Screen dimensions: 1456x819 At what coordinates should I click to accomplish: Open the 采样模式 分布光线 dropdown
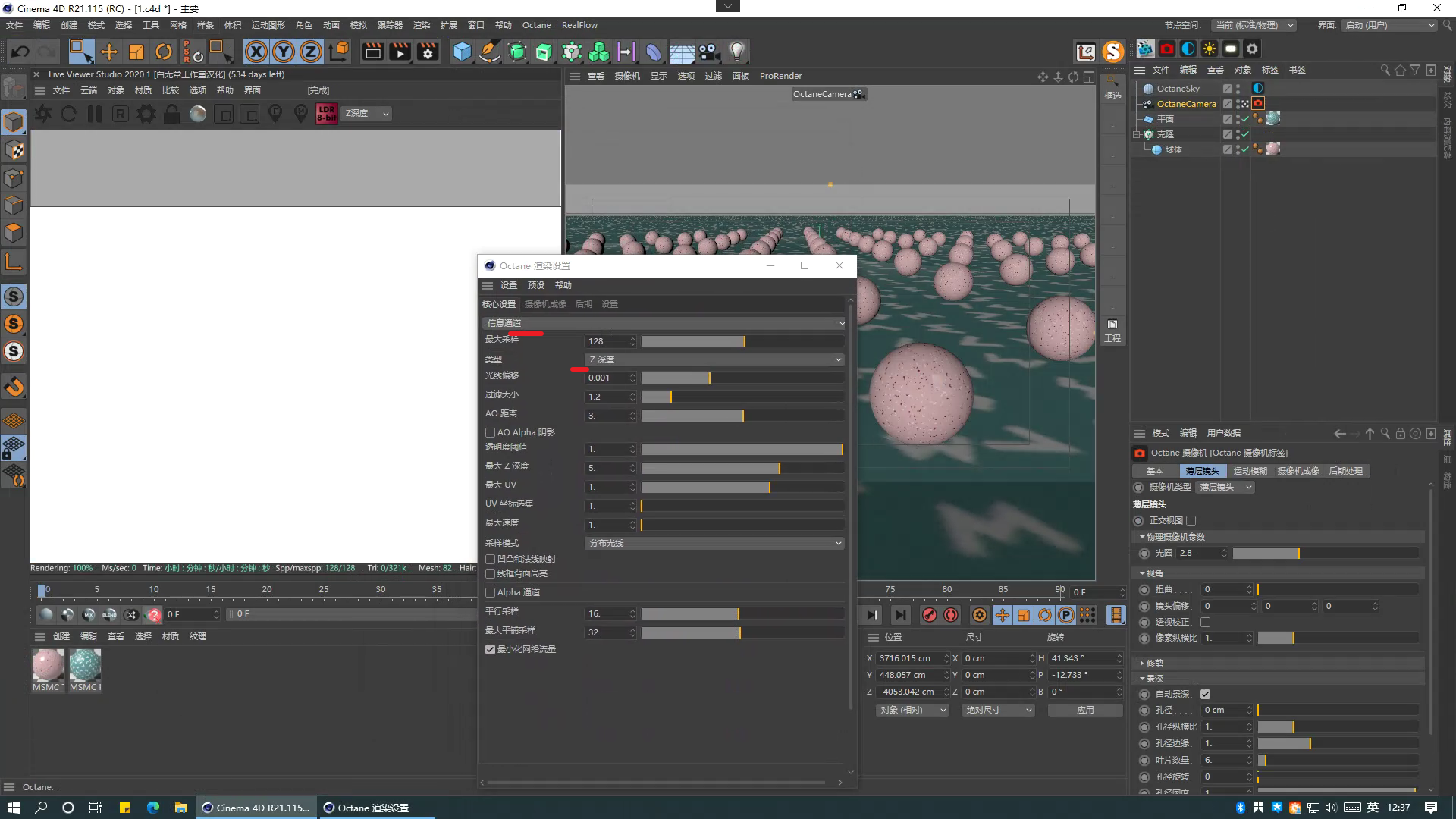(714, 544)
